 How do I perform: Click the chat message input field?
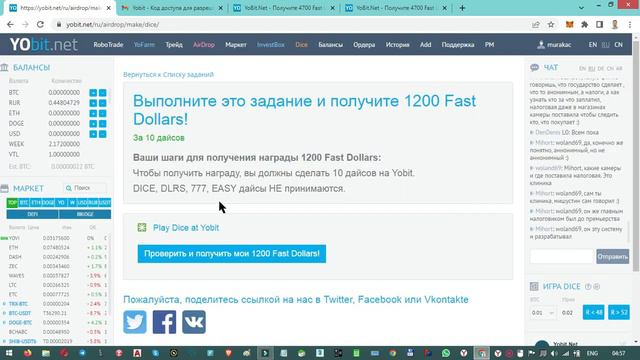(562, 256)
